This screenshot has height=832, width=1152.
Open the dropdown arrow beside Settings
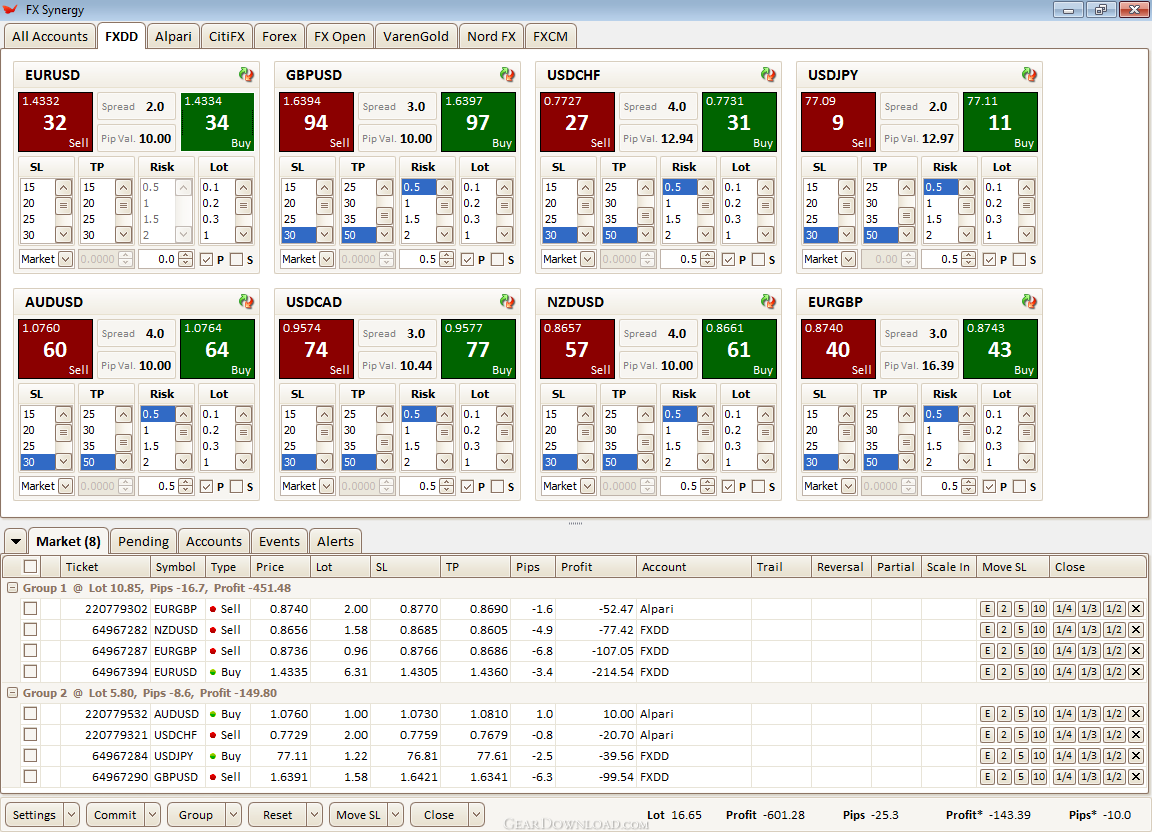tap(72, 814)
